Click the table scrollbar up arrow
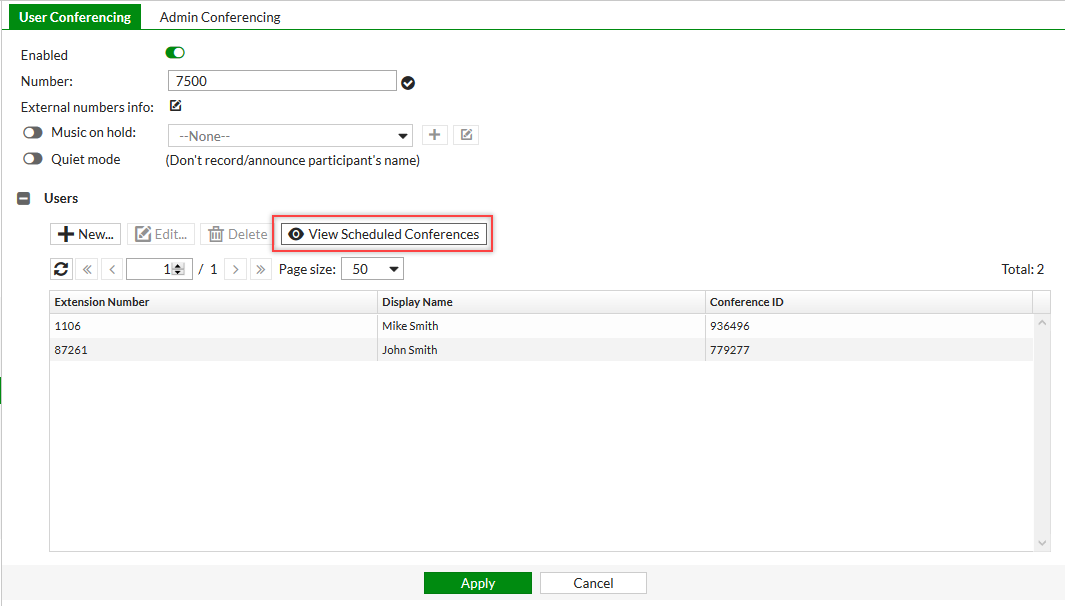The height and width of the screenshot is (606, 1065). (x=1042, y=323)
